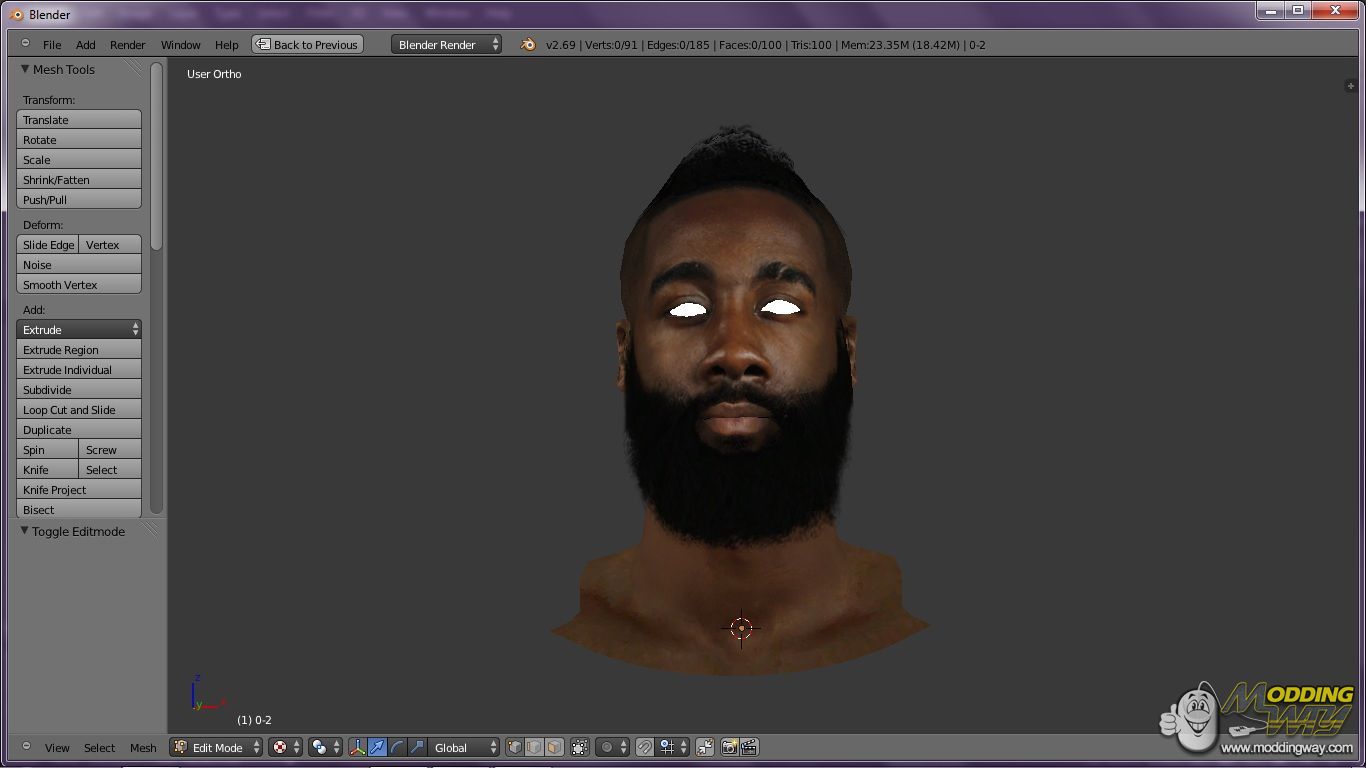Open the Global orientation dropdown

464,747
